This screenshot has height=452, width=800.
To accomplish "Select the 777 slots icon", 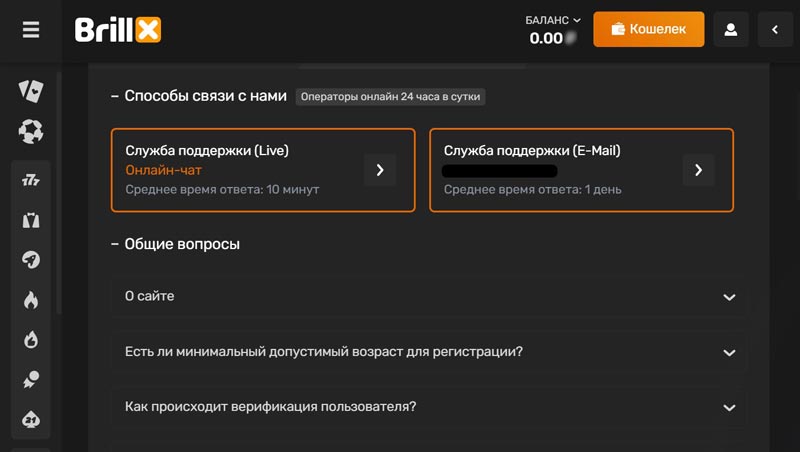I will (x=31, y=181).
